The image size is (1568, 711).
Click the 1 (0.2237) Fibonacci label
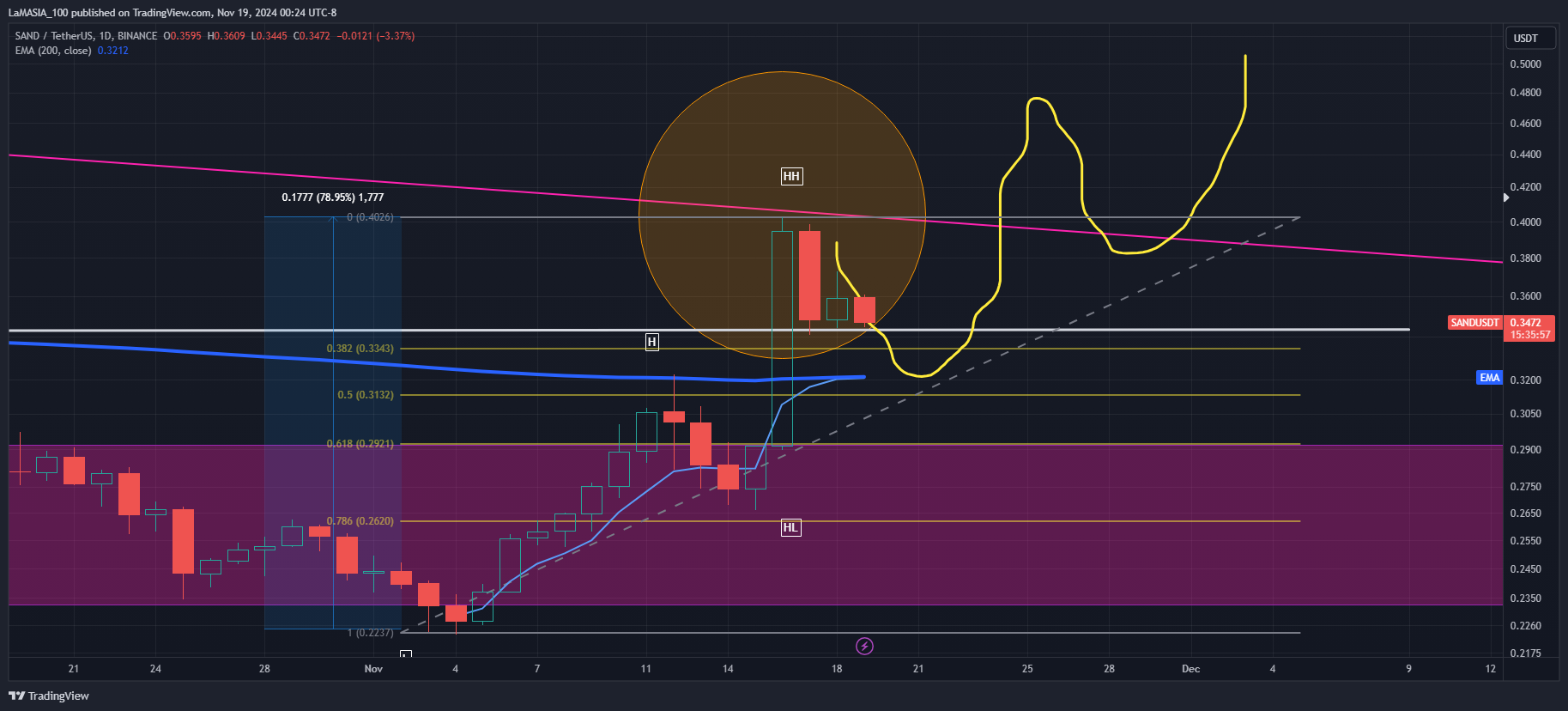pyautogui.click(x=371, y=633)
